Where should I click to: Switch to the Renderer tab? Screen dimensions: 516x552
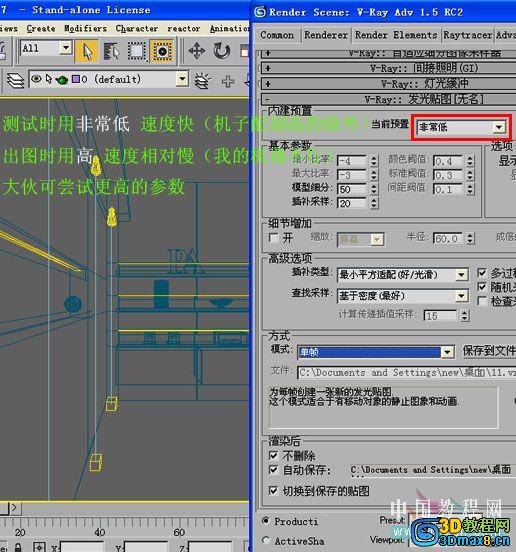pos(326,35)
